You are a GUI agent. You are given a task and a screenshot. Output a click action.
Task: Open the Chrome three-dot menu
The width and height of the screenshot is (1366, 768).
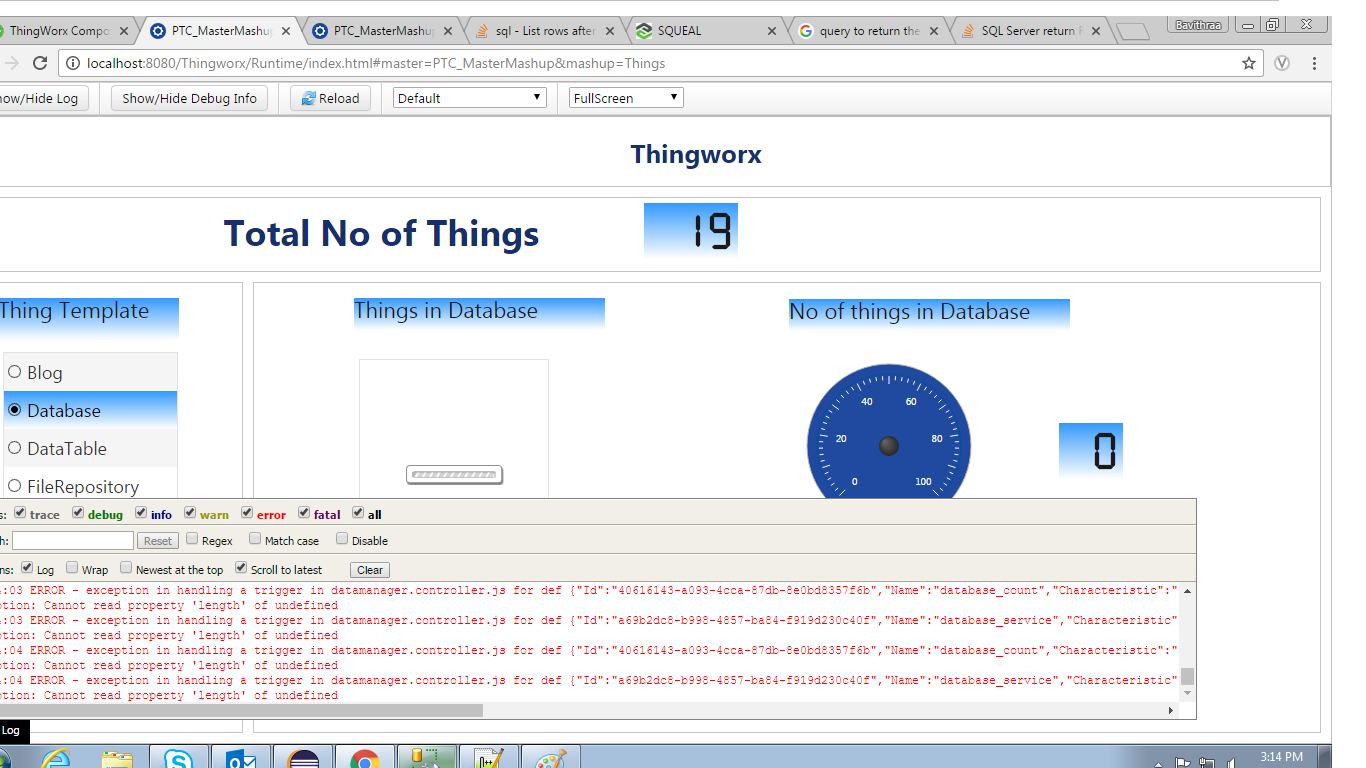[1314, 63]
